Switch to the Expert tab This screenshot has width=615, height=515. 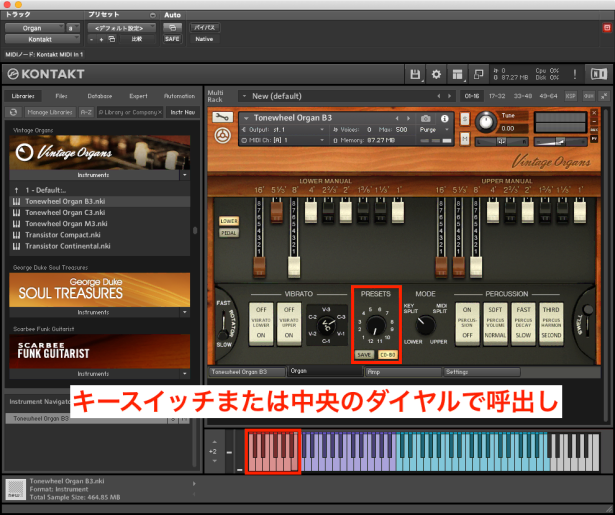pyautogui.click(x=138, y=96)
